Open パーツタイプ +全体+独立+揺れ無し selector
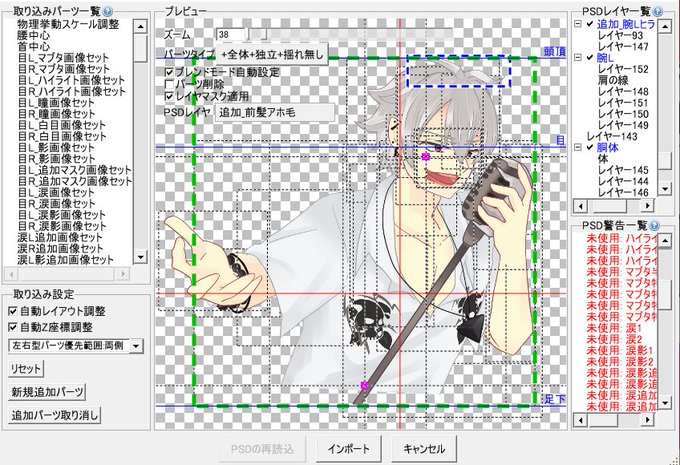Viewport: 680px width, 465px height. tap(271, 54)
